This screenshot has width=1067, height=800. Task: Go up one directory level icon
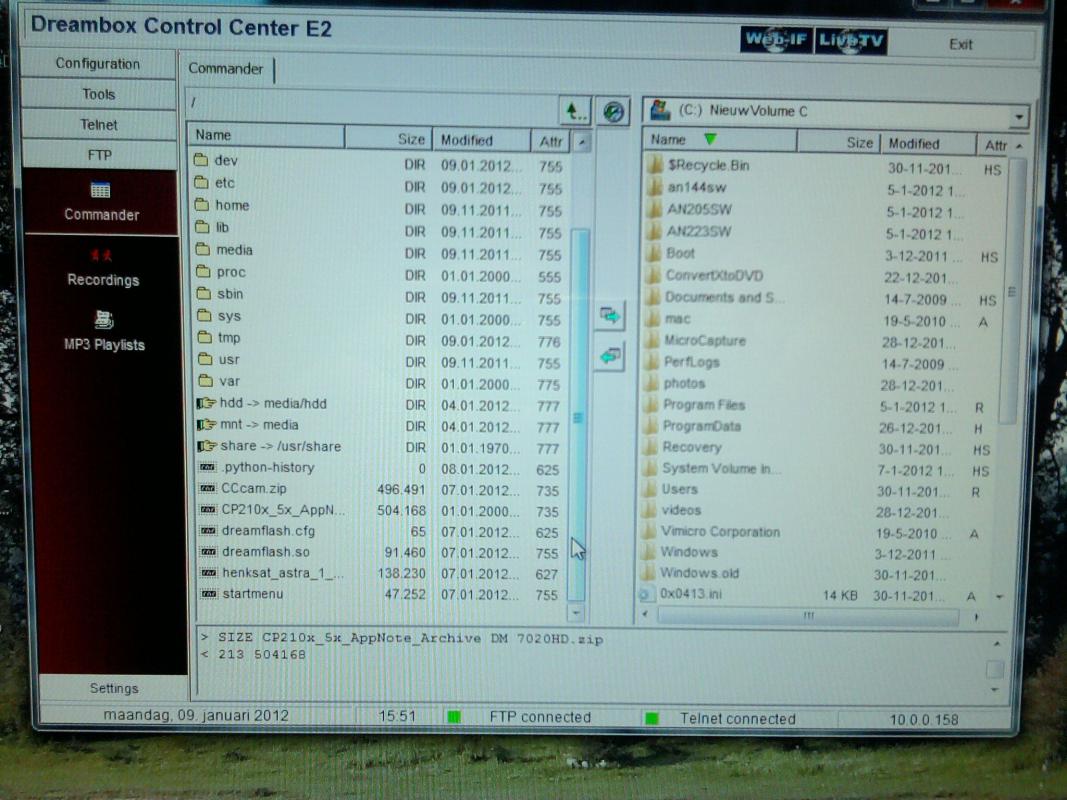(x=576, y=110)
